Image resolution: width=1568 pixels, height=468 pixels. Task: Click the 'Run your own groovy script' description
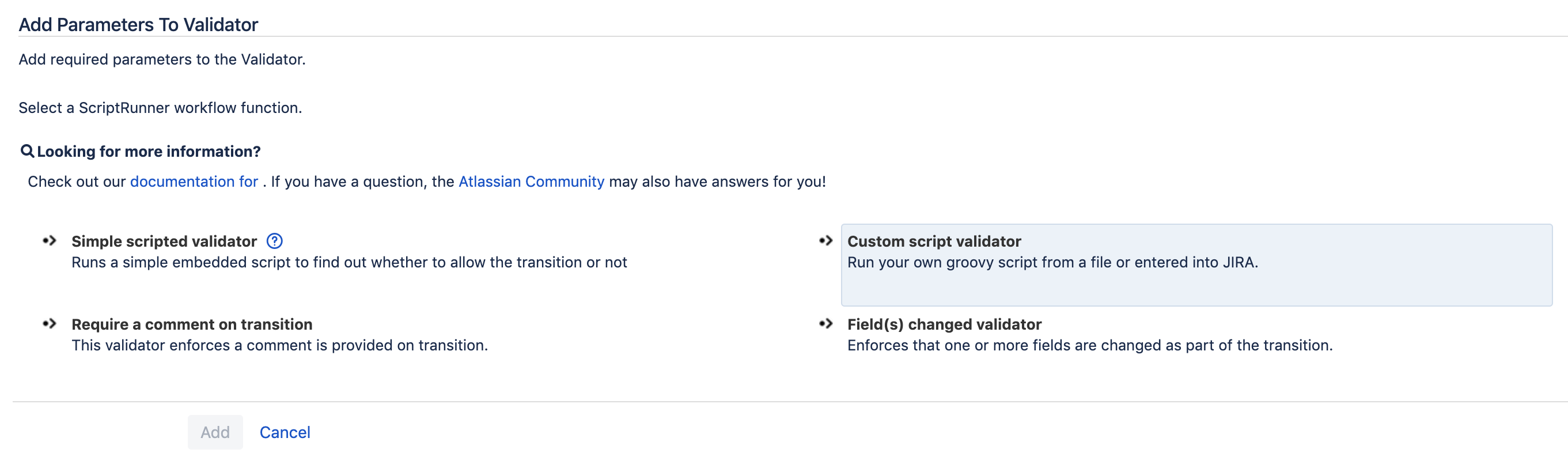(x=1052, y=262)
